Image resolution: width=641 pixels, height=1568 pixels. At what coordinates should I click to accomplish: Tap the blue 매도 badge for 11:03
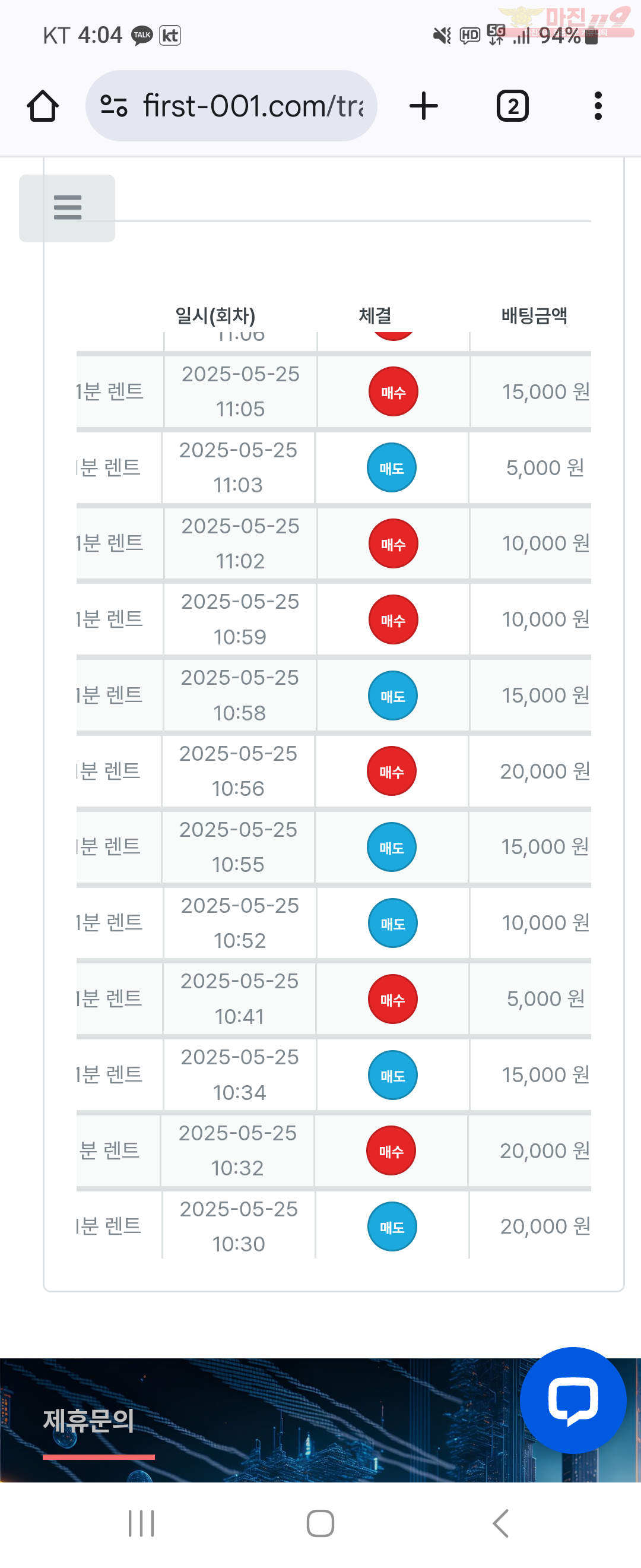click(392, 467)
